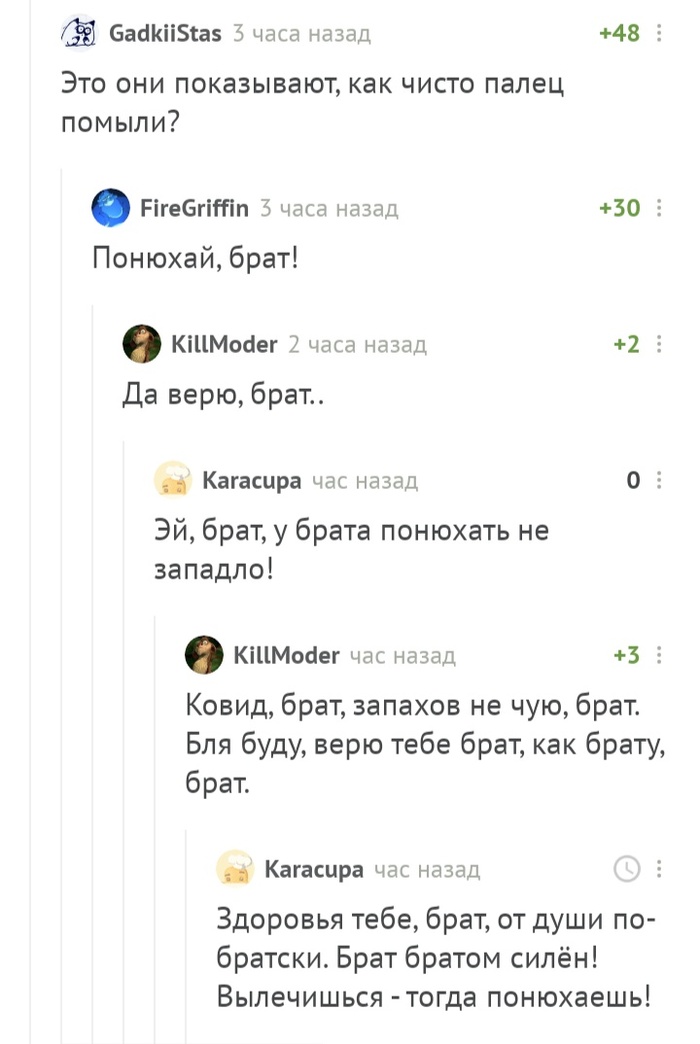Click the "3 часа назад" timestamp beside GadkiiStas
700x1044 pixels.
click(x=301, y=34)
